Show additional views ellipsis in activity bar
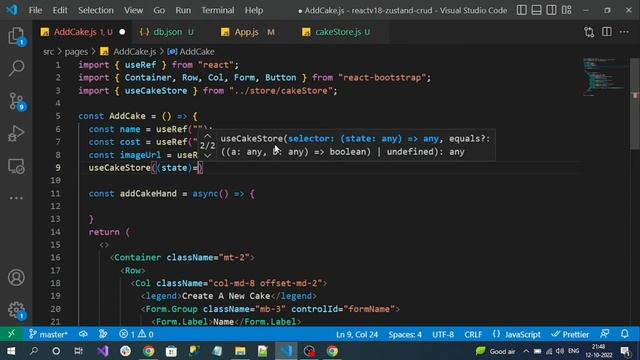The image size is (640, 360). pos(16,198)
